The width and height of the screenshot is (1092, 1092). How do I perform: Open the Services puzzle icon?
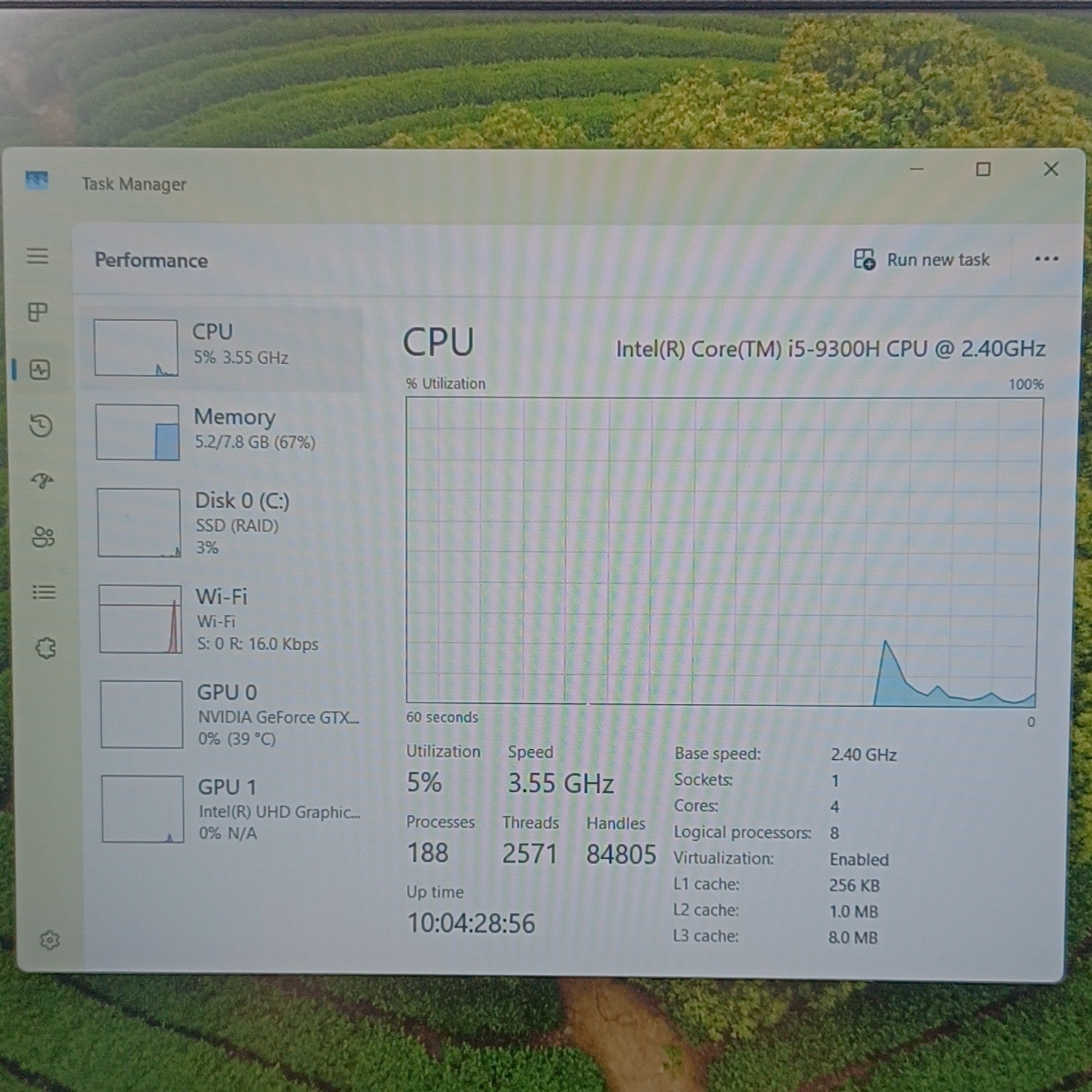click(x=45, y=648)
